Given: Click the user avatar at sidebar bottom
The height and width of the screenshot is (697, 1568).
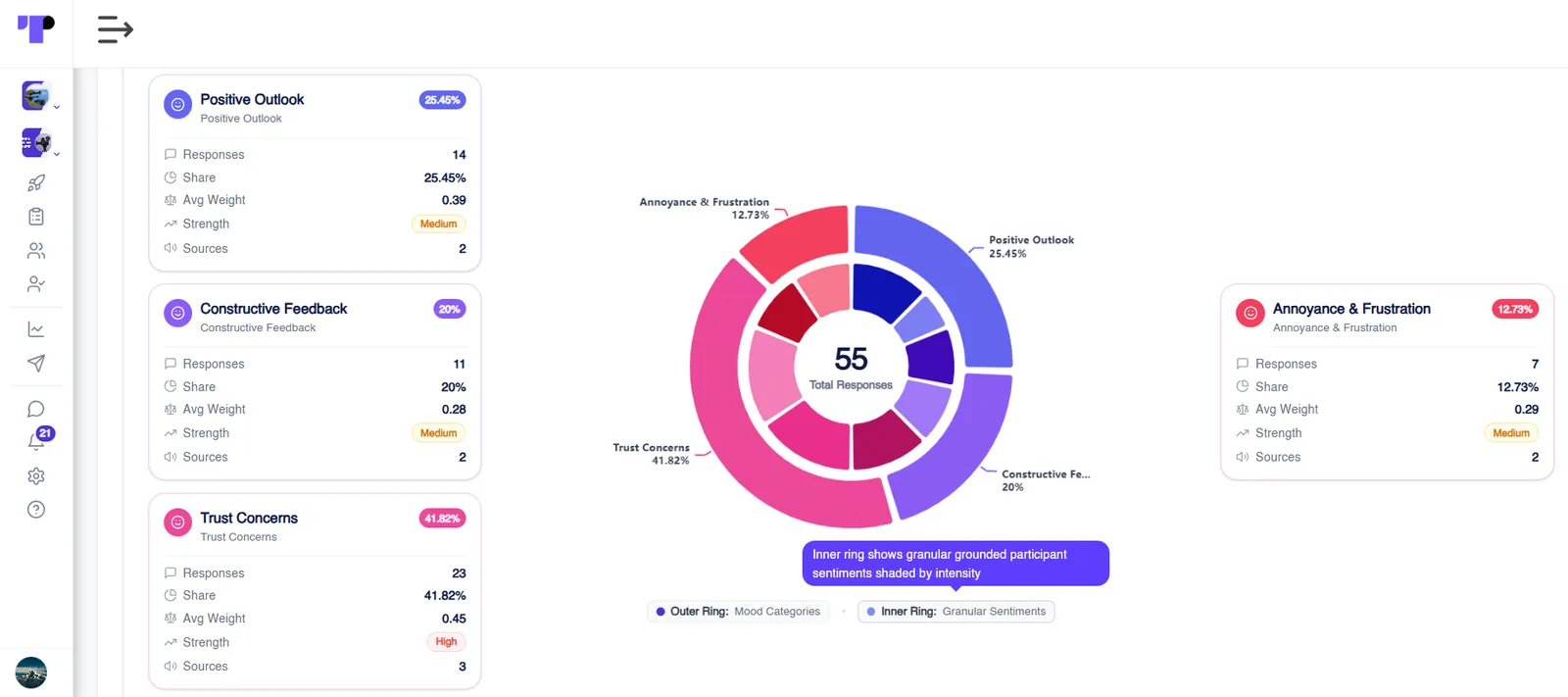Looking at the screenshot, I should [31, 672].
